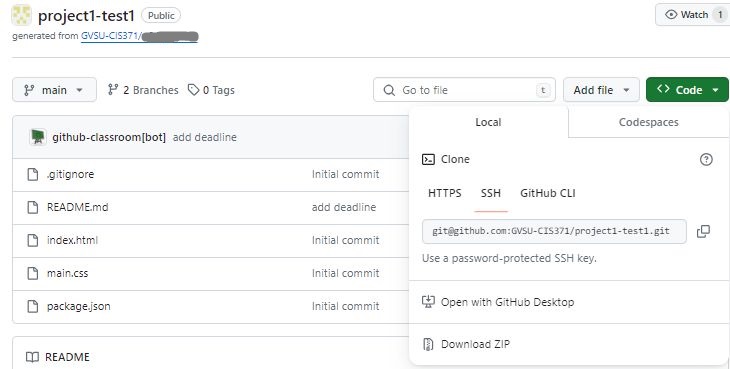Click the watcher count badge showing 1
The image size is (730, 369).
pos(720,15)
